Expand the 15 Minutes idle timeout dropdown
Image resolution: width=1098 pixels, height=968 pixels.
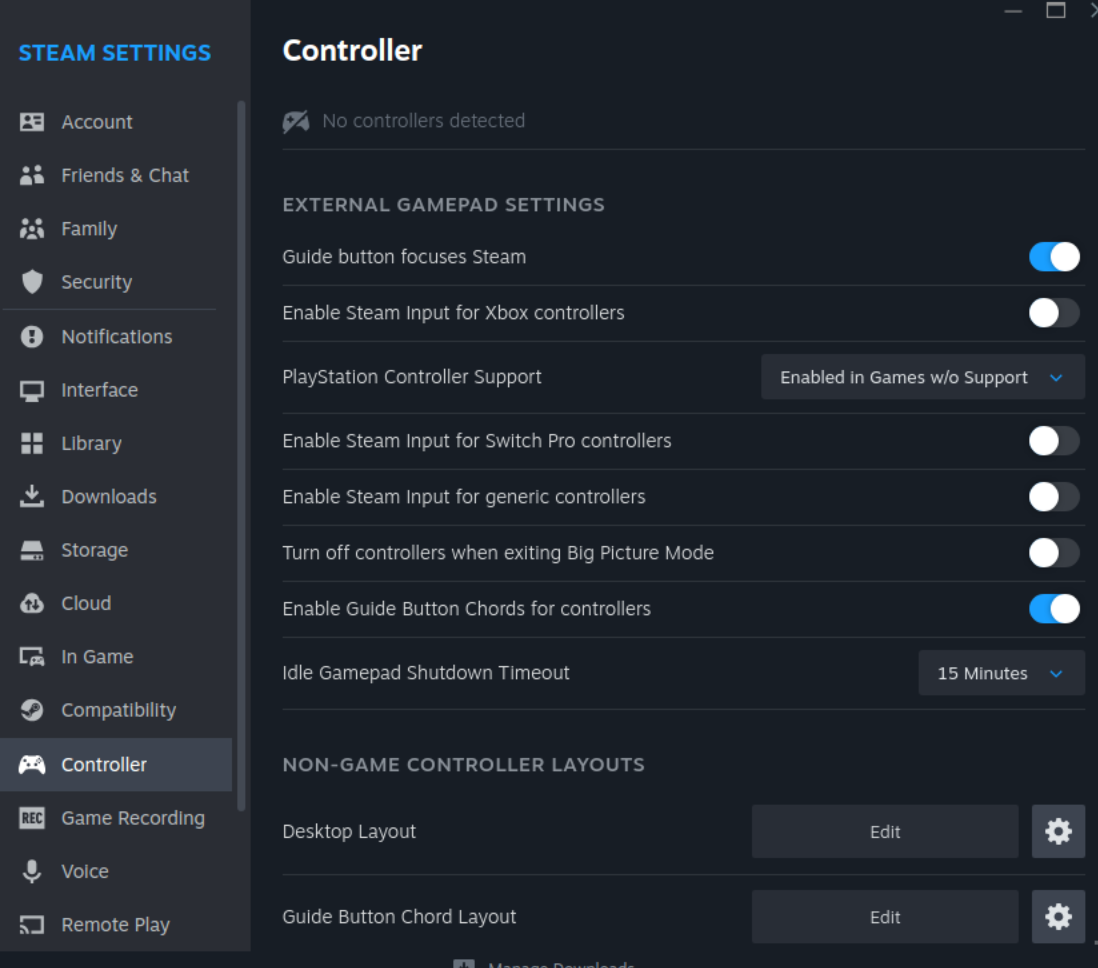(1001, 673)
